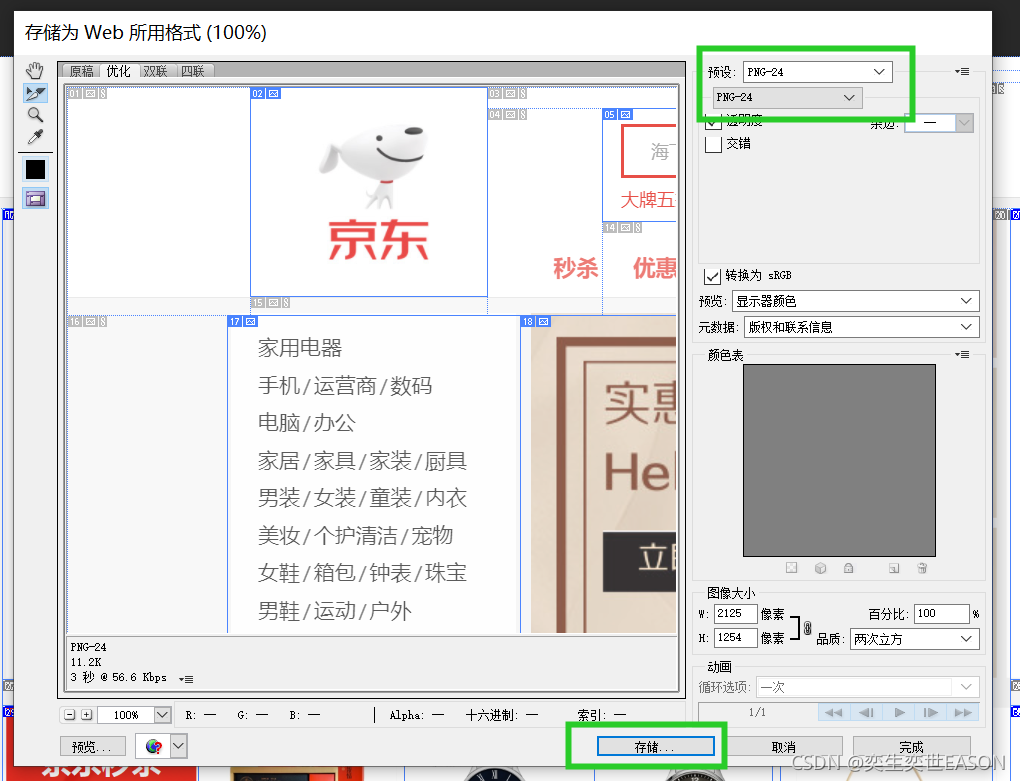
Task: Click the first frame animation button
Action: [833, 713]
